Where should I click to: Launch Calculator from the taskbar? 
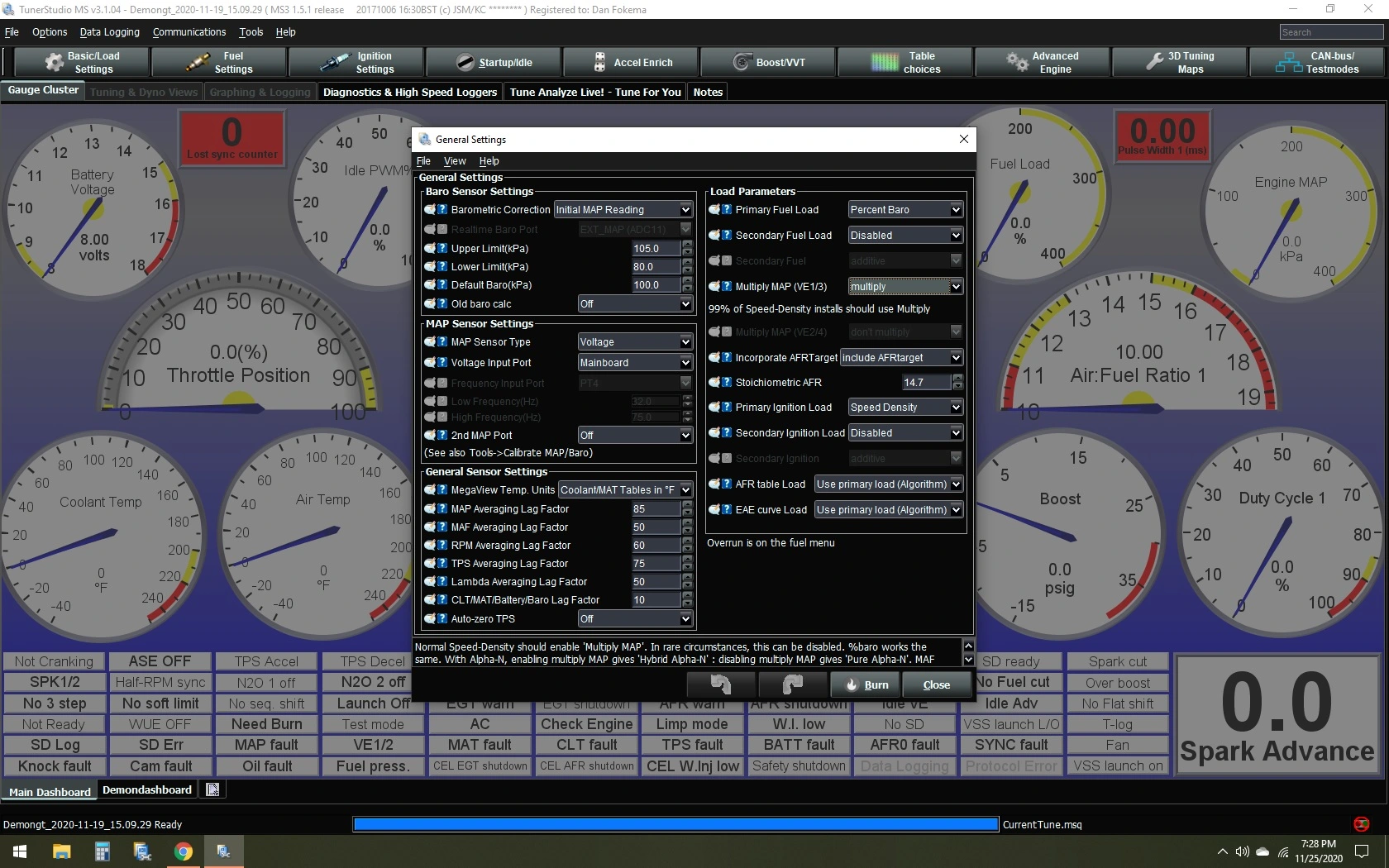[x=103, y=851]
